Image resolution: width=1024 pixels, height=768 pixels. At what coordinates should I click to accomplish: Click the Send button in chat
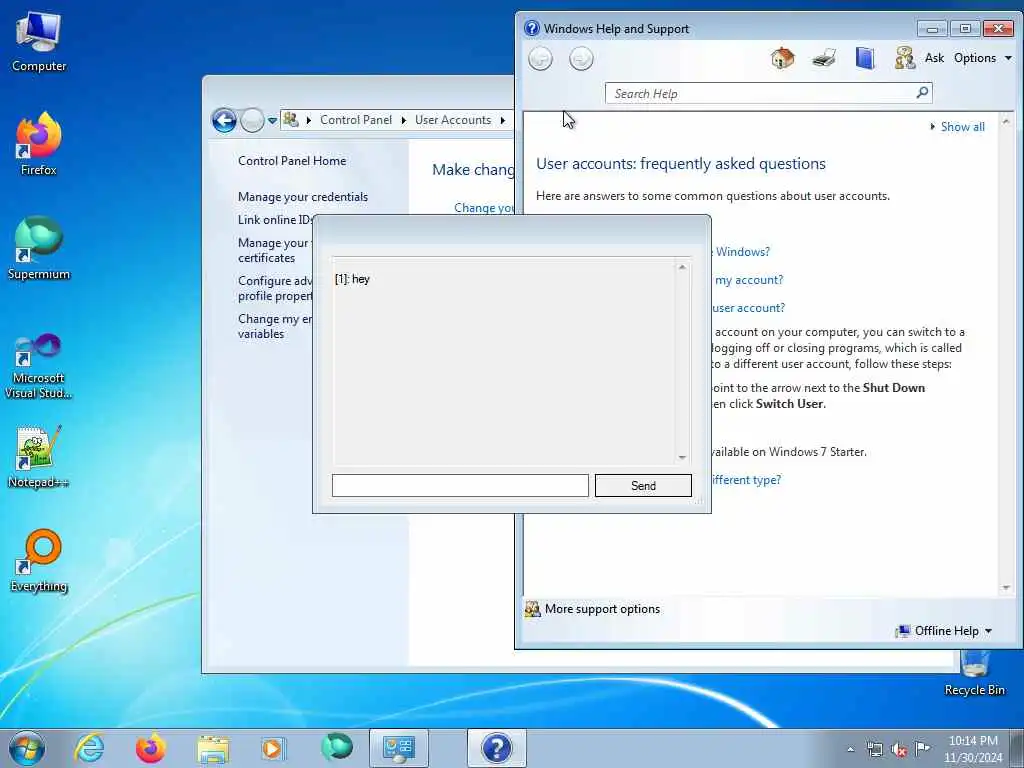coord(643,486)
